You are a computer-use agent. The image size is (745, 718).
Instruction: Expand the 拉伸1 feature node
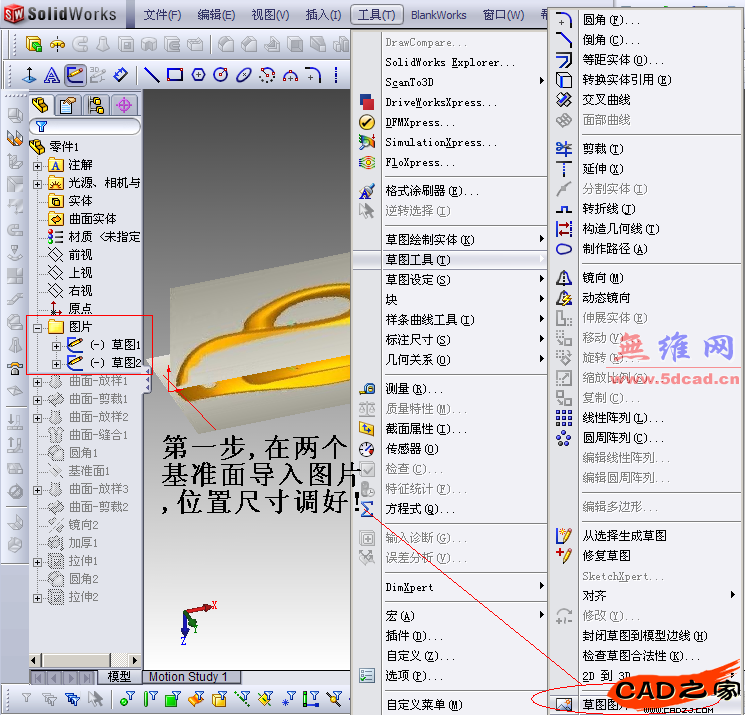click(x=38, y=561)
